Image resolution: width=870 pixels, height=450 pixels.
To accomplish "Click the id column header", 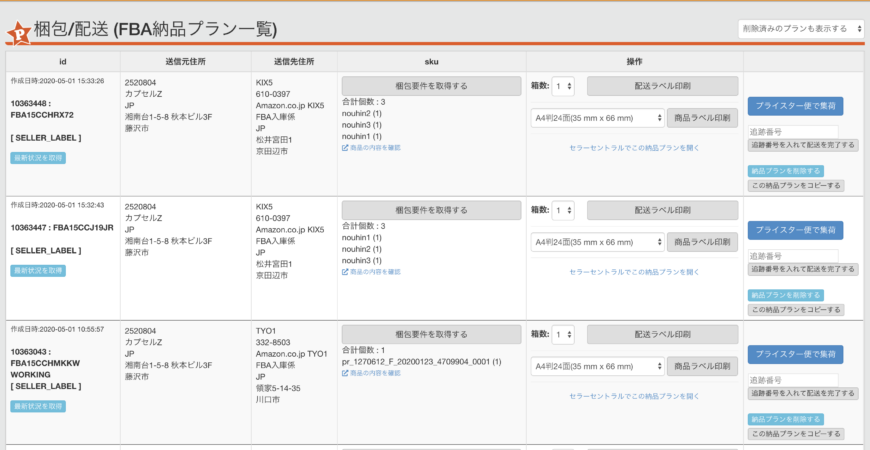I will (63, 62).
